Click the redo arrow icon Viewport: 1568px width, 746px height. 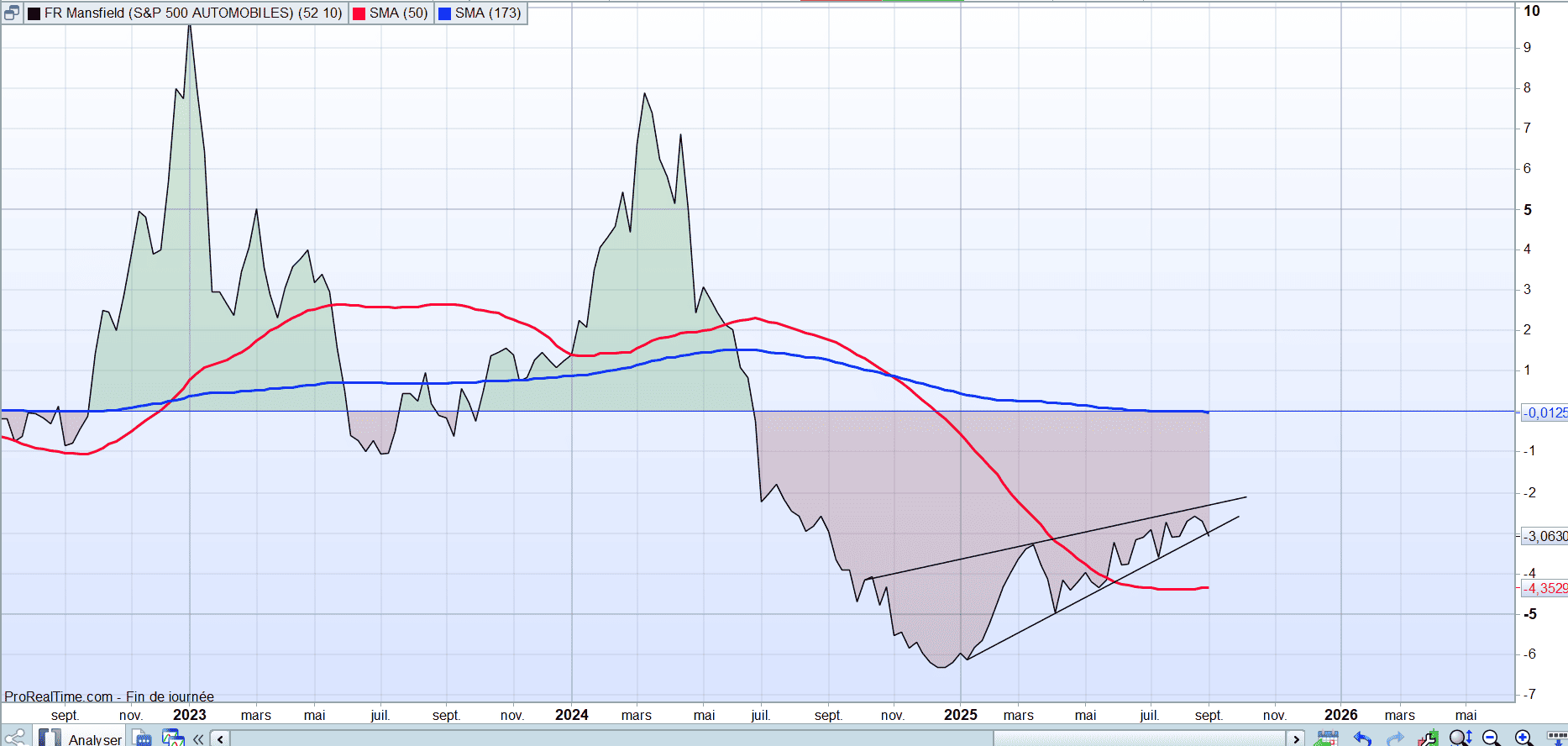click(1395, 738)
